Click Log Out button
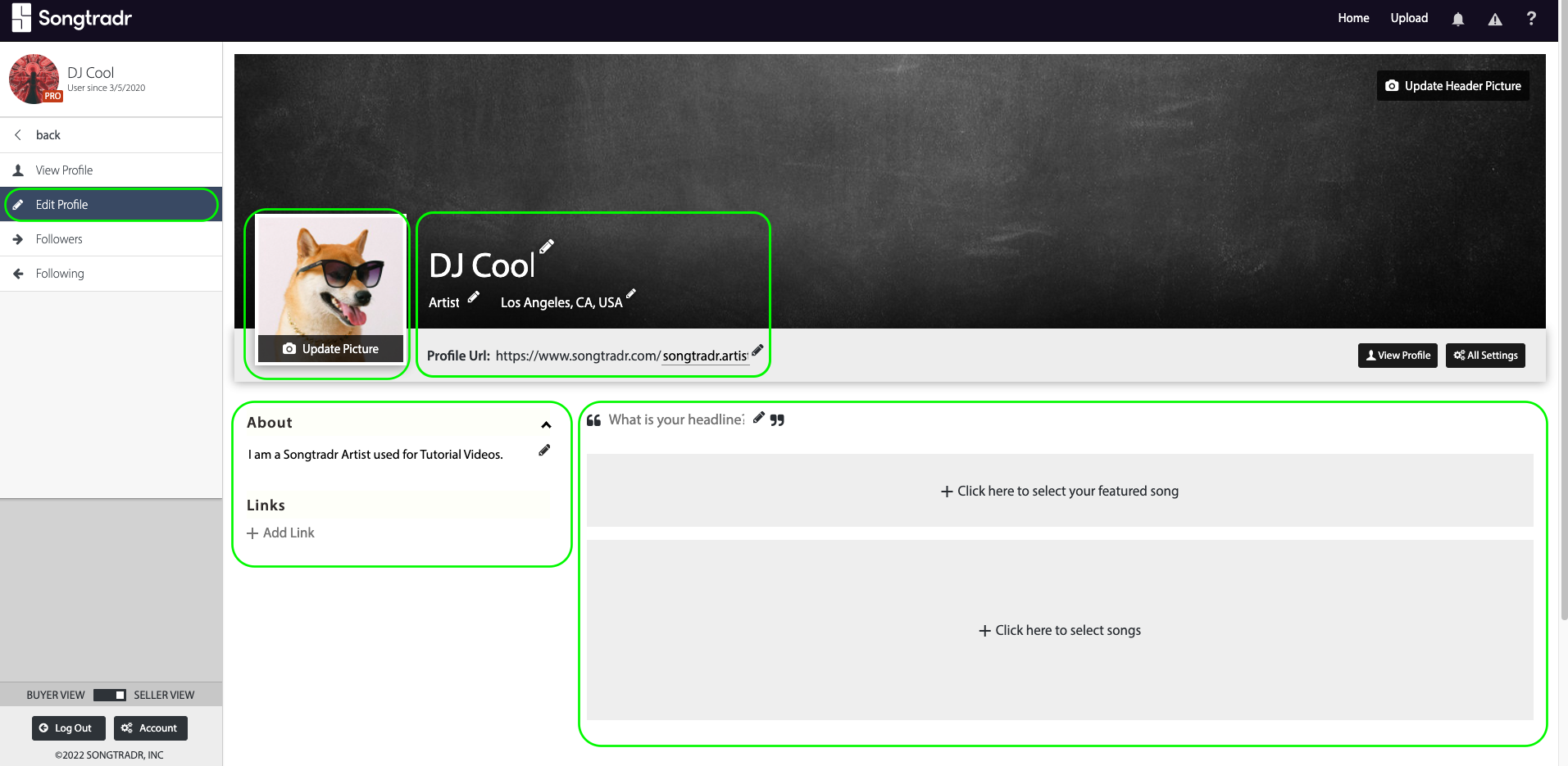The width and height of the screenshot is (1568, 766). pyautogui.click(x=69, y=728)
